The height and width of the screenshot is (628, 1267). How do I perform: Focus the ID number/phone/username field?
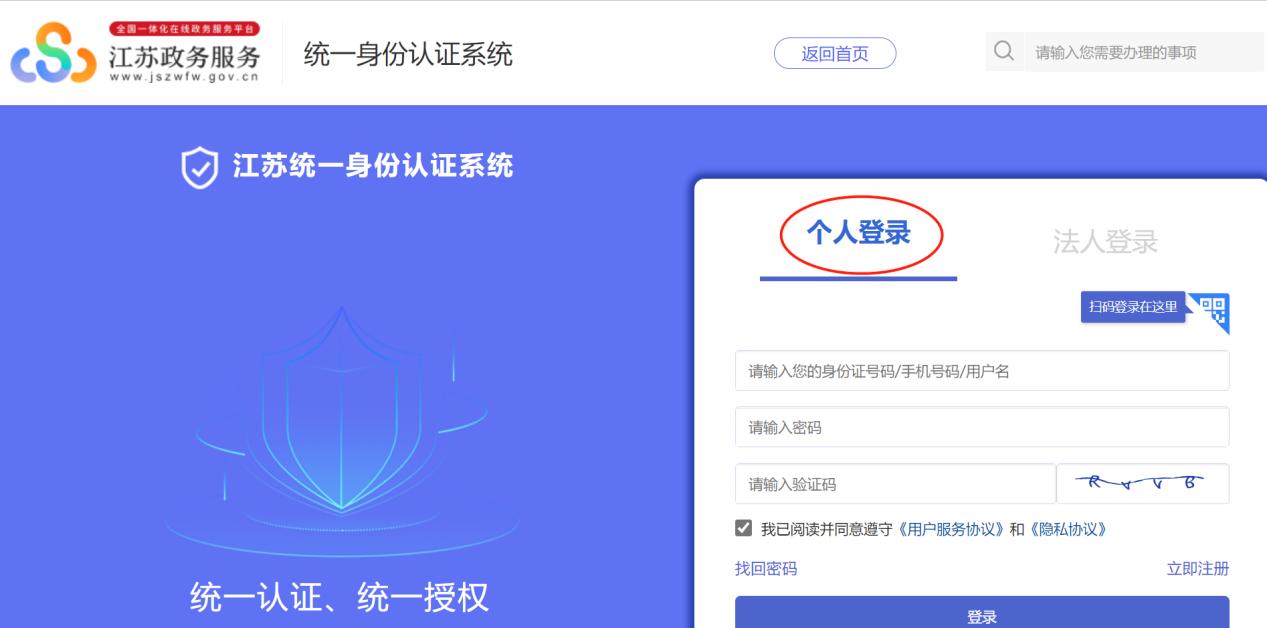pyautogui.click(x=982, y=371)
